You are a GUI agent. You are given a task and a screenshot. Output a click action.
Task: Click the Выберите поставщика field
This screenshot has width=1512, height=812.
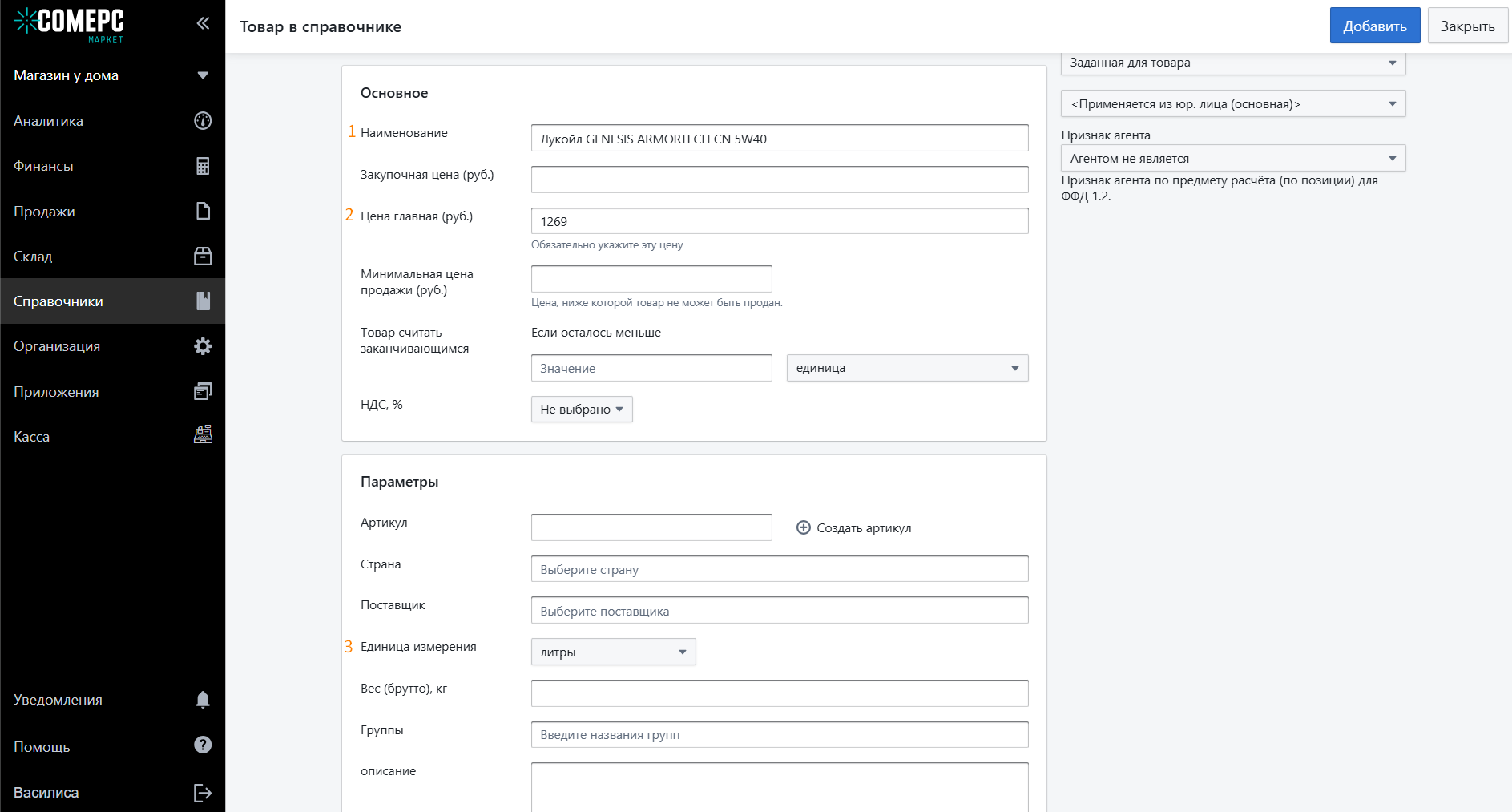point(780,610)
